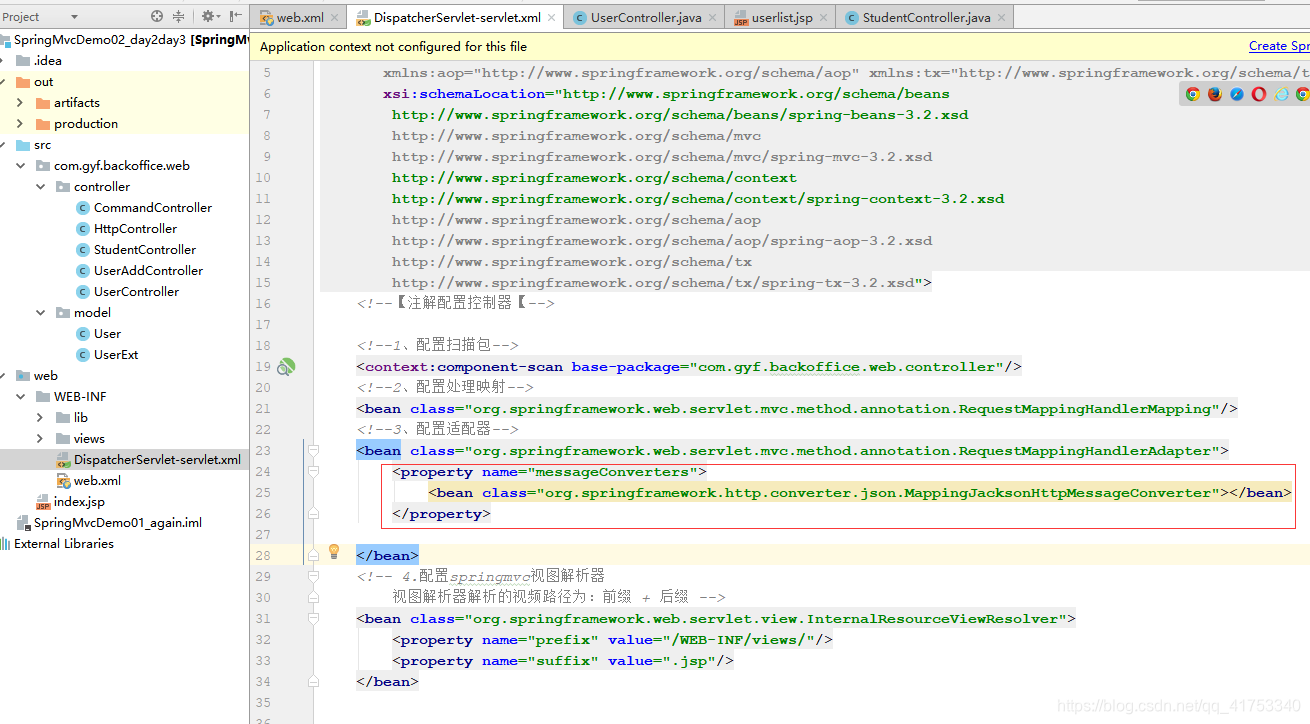The width and height of the screenshot is (1310, 724).
Task: Open the StudentController.java editor tab
Action: click(x=926, y=17)
